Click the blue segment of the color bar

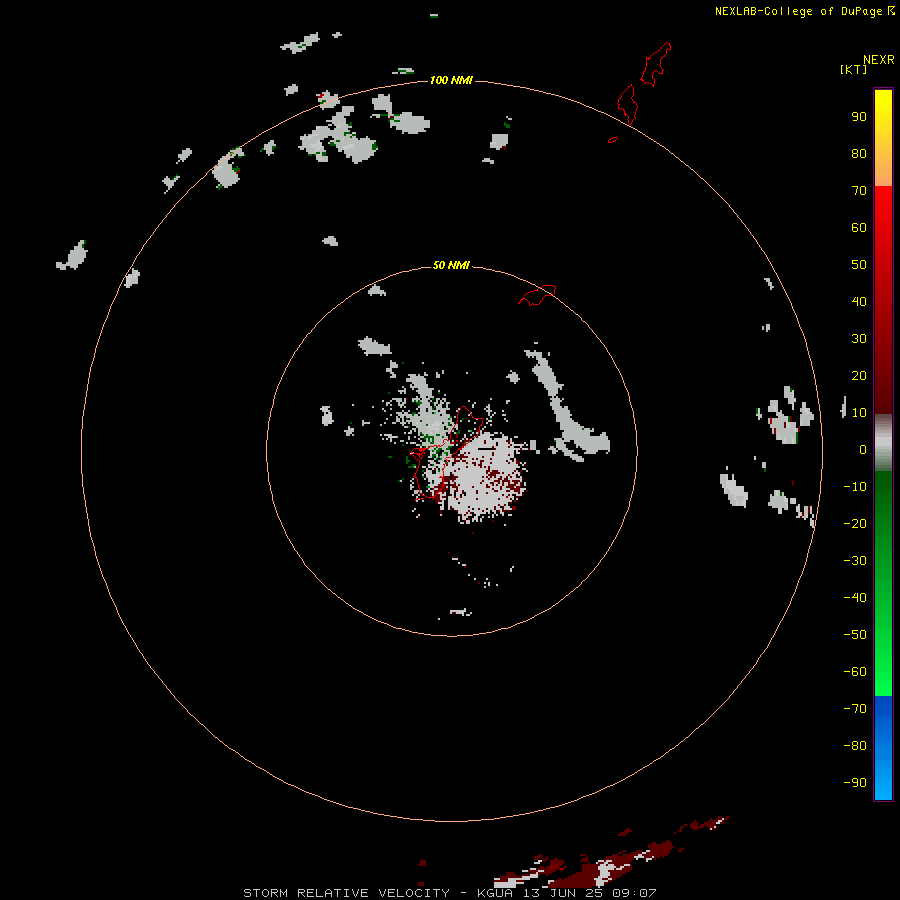(x=883, y=748)
